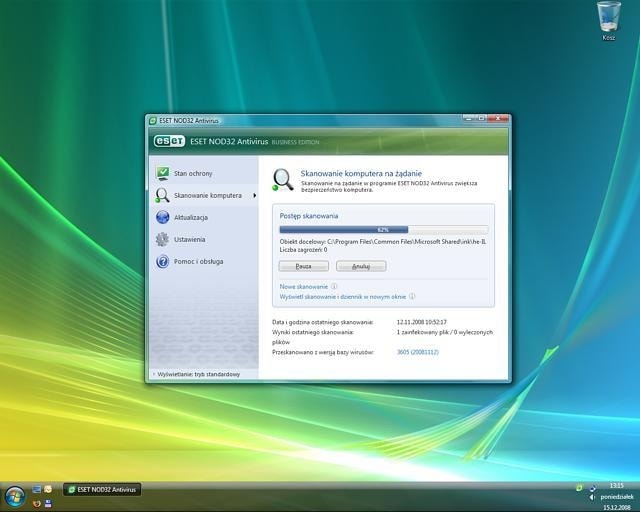Open the Windows Start orb
The height and width of the screenshot is (512, 640).
[15, 496]
